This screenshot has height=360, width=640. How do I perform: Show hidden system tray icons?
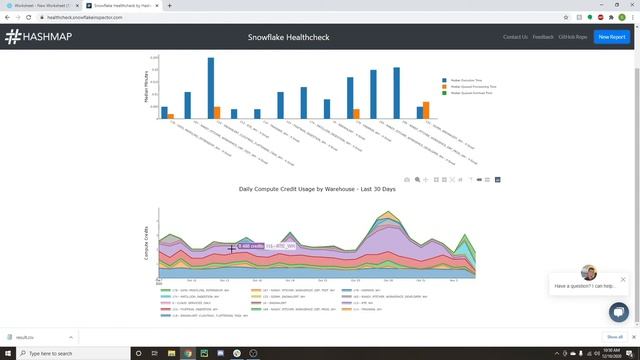click(557, 353)
